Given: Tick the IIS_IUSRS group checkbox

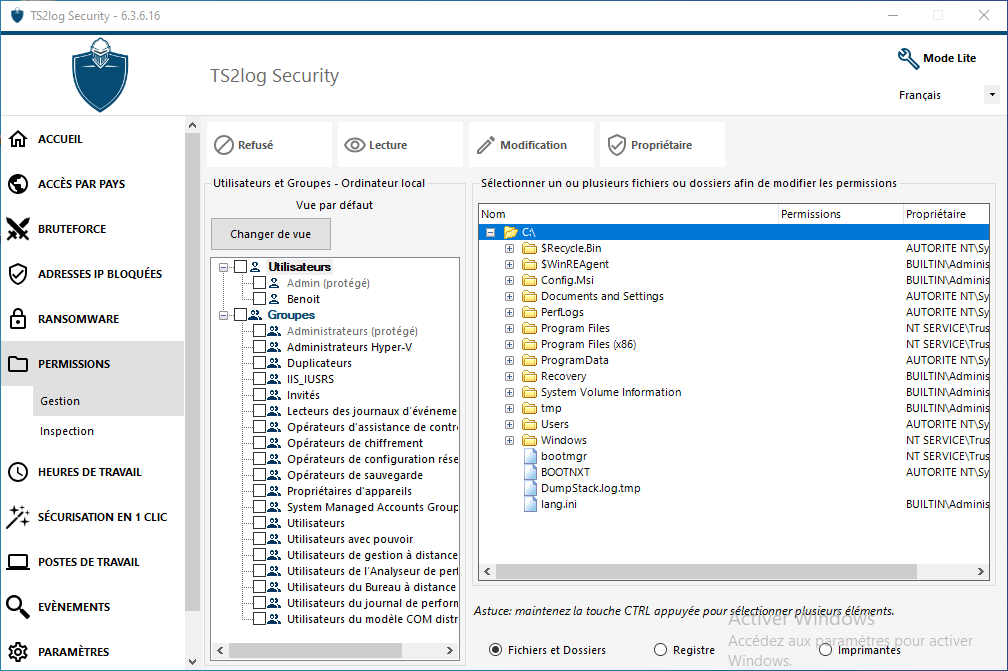Looking at the screenshot, I should (x=260, y=379).
